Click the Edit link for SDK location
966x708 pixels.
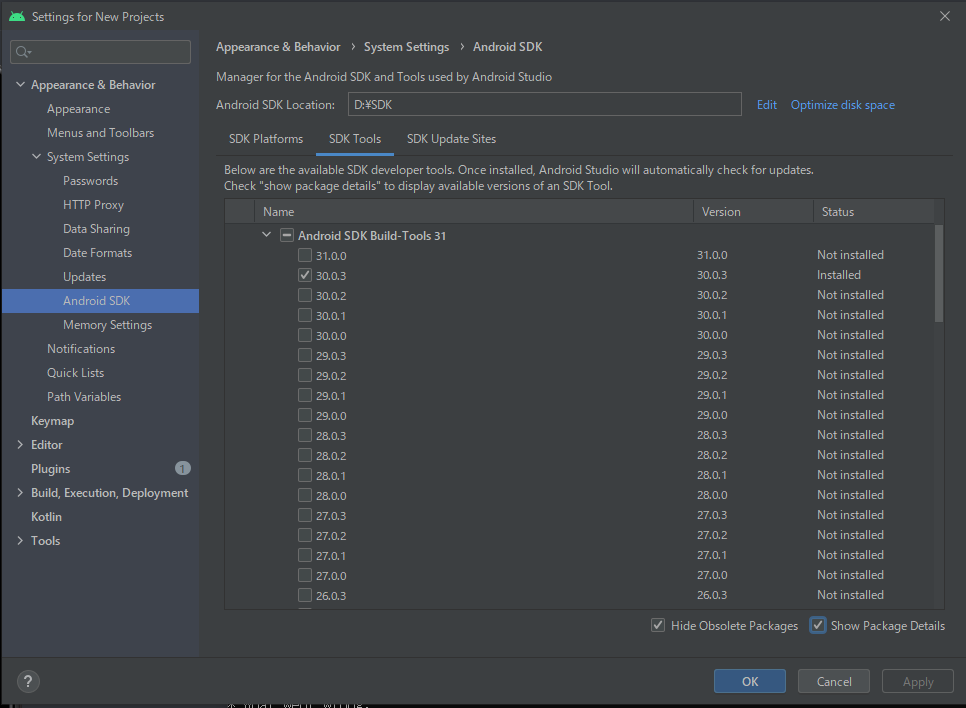(x=767, y=105)
